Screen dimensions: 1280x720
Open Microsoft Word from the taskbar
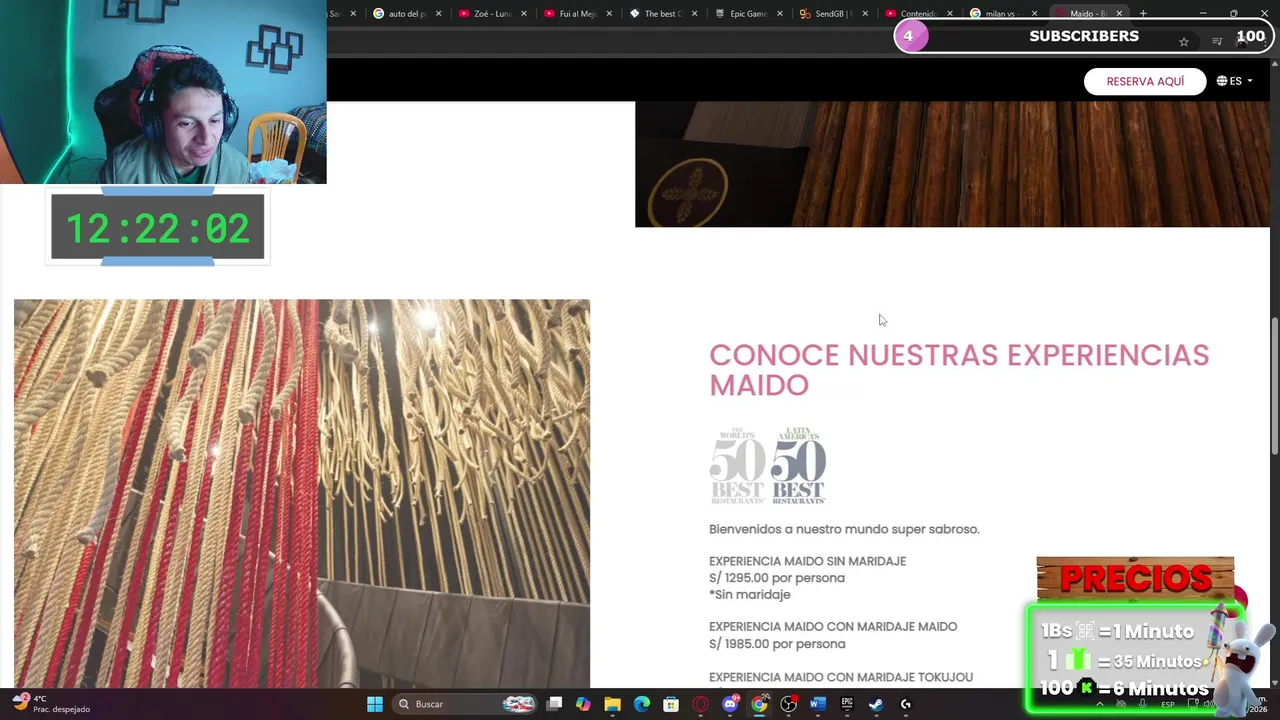(817, 704)
